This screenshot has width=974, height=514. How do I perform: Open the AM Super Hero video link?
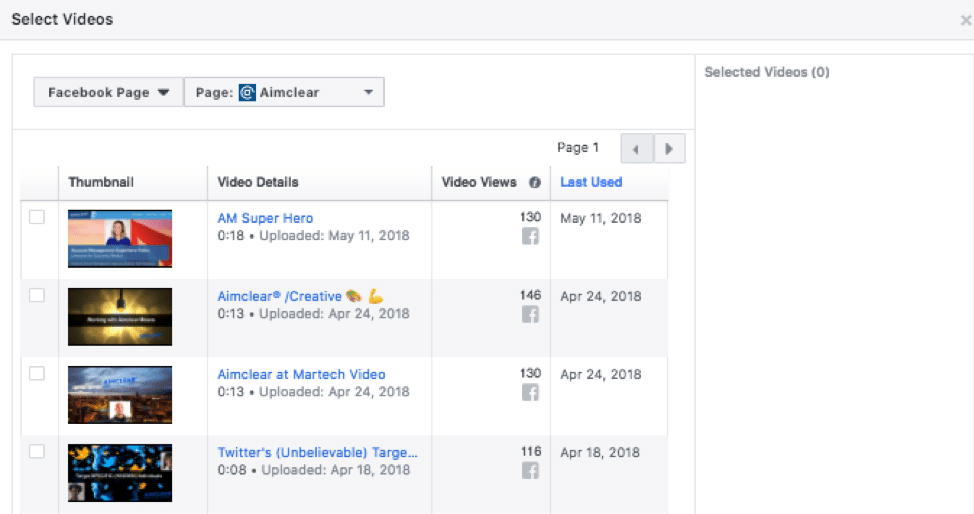tap(265, 218)
